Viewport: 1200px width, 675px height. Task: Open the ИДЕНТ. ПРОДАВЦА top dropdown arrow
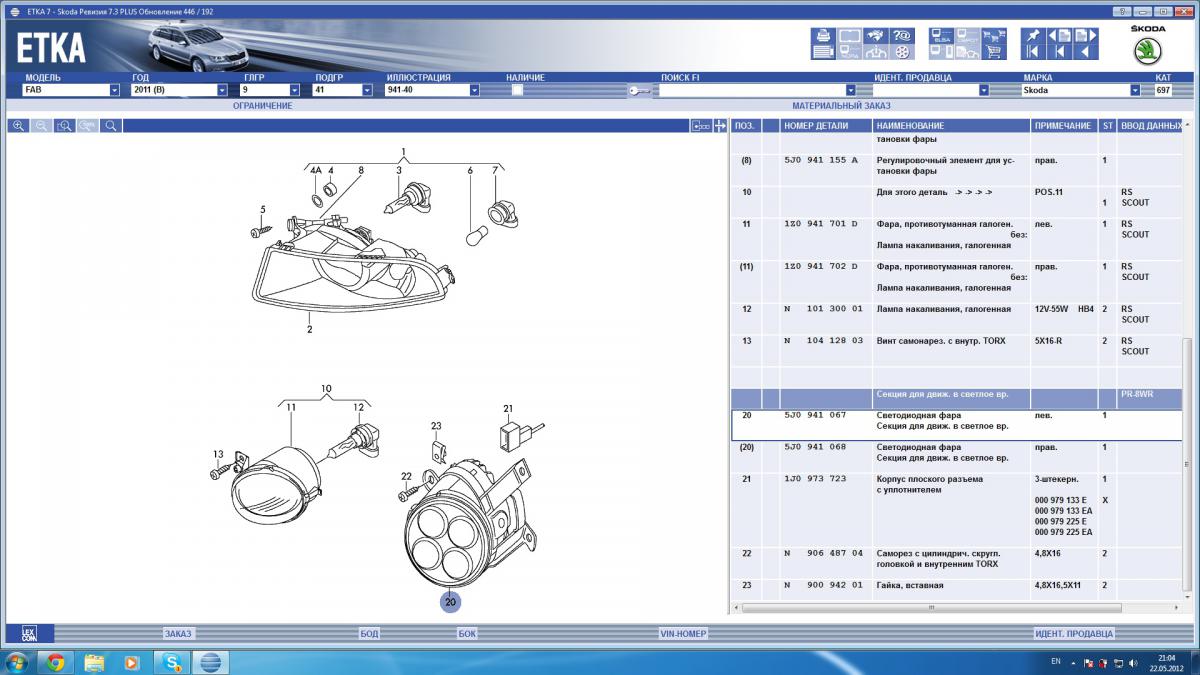(x=983, y=90)
